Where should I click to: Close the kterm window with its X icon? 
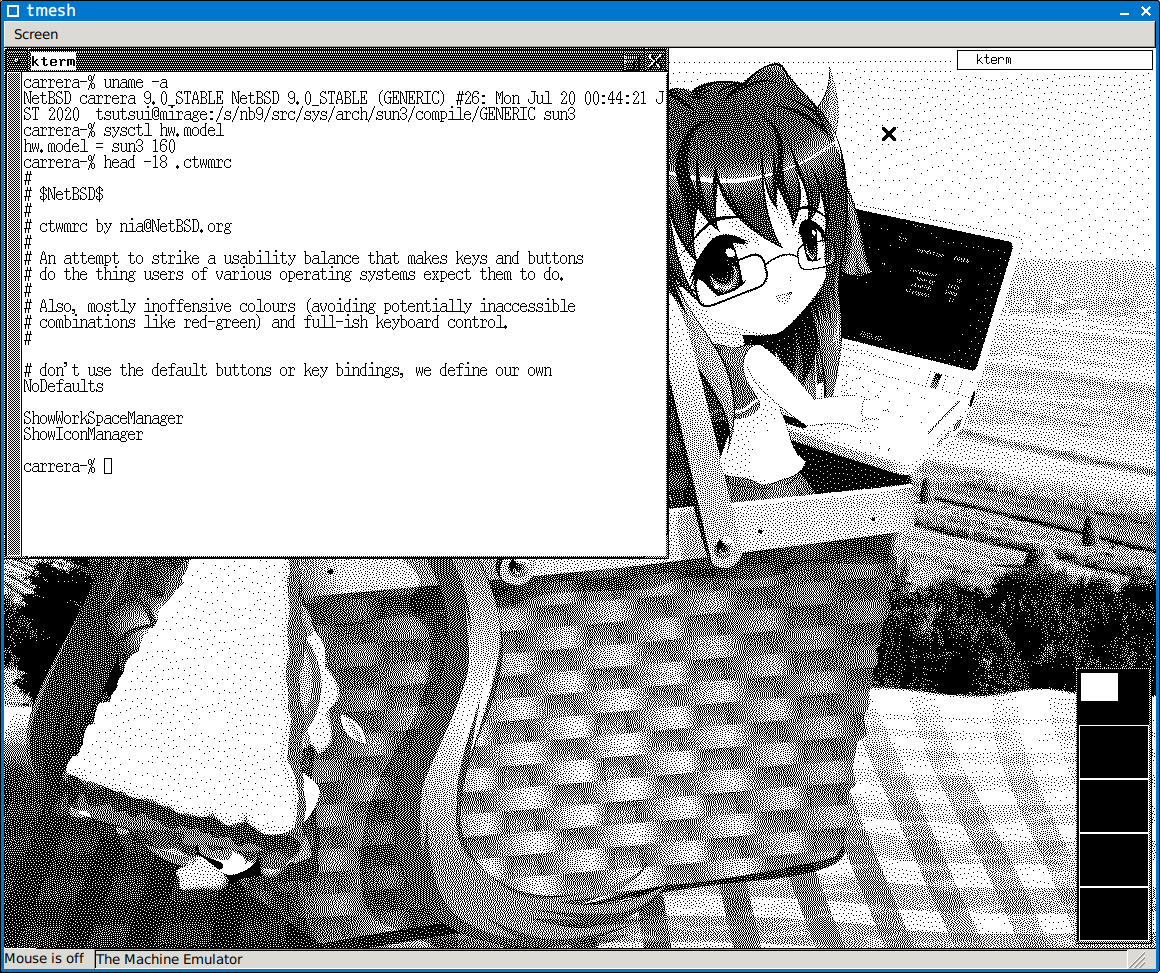coord(655,61)
